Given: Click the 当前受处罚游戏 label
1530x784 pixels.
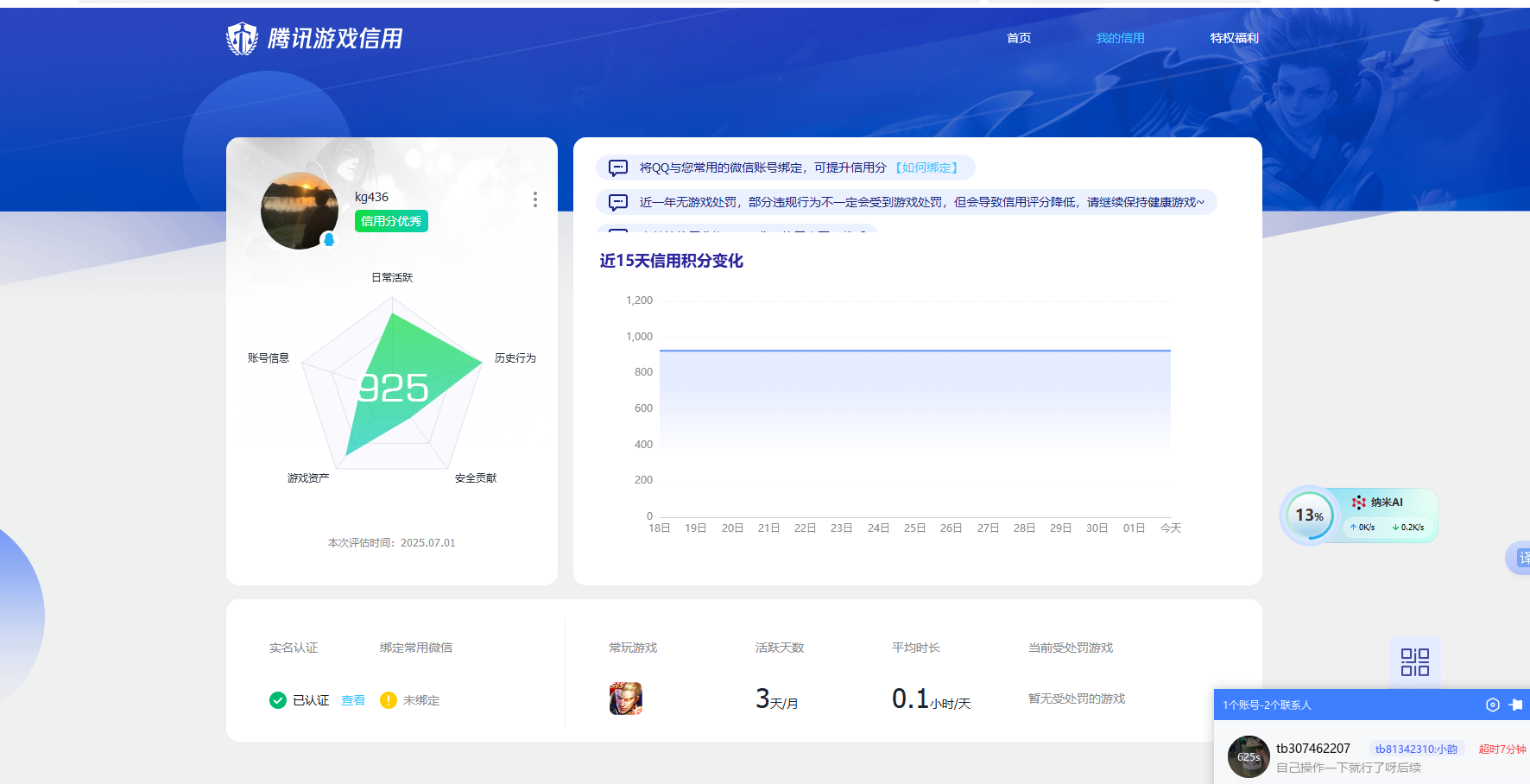Looking at the screenshot, I should (x=1071, y=648).
